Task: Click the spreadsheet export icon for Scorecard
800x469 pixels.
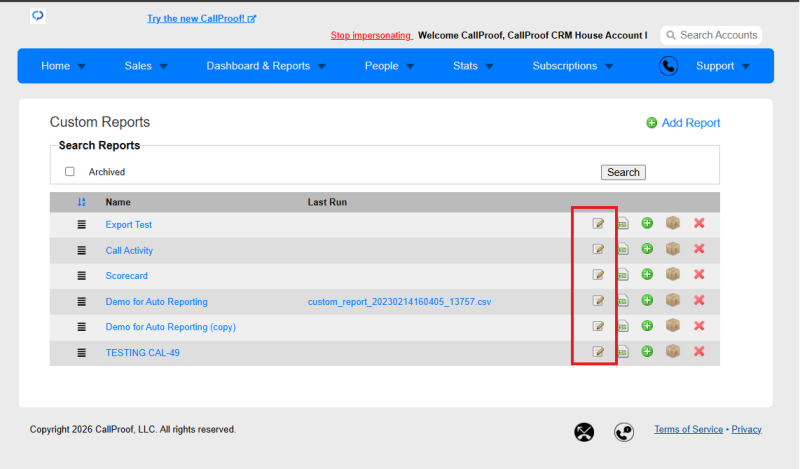Action: pyautogui.click(x=622, y=275)
